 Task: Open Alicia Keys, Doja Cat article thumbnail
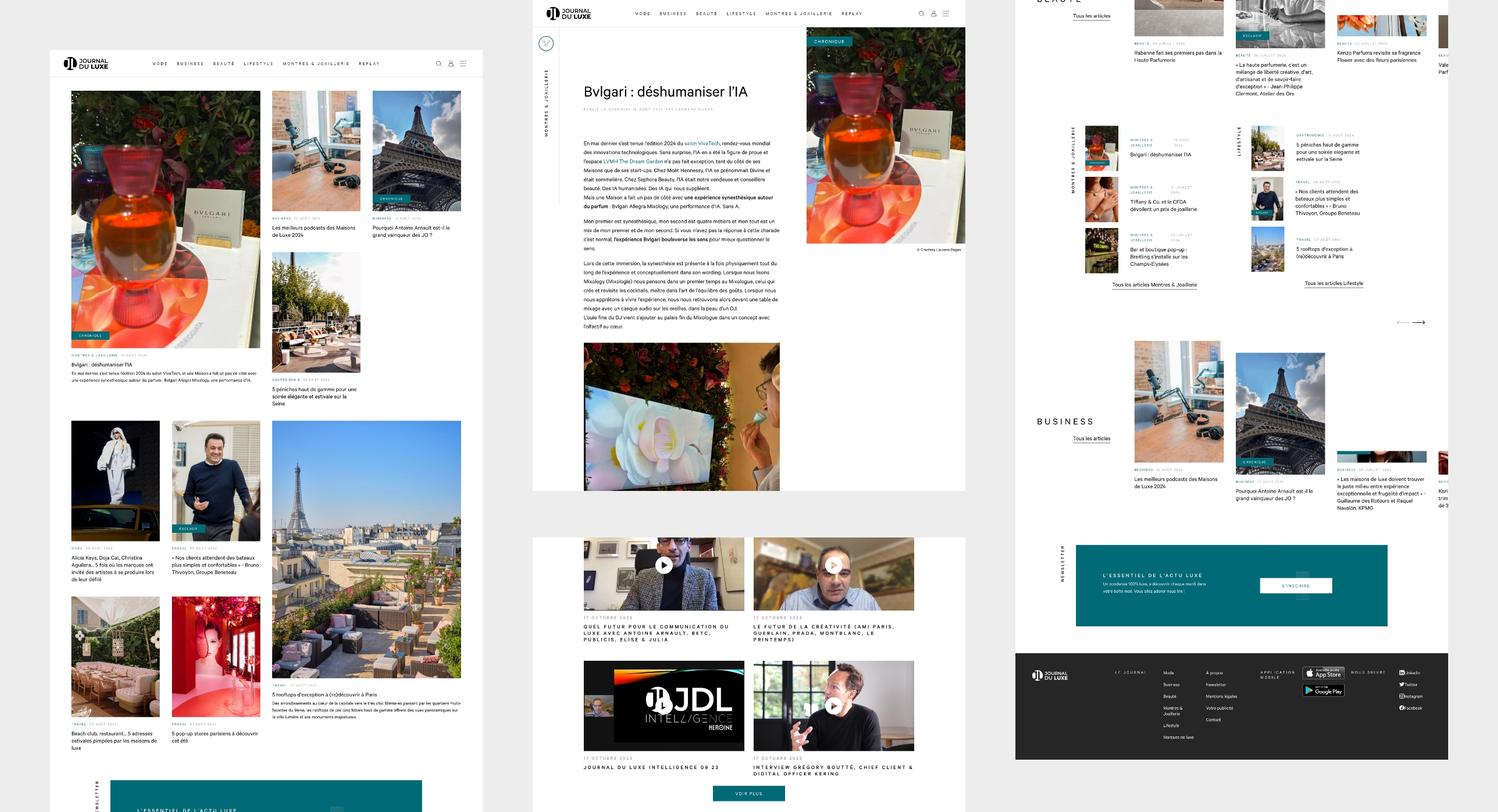115,481
